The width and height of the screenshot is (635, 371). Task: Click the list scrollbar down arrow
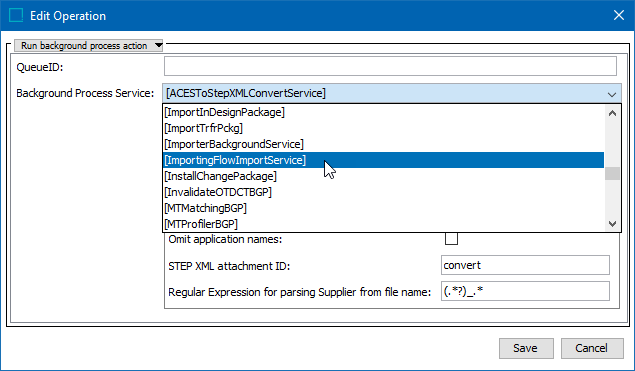tap(612, 224)
